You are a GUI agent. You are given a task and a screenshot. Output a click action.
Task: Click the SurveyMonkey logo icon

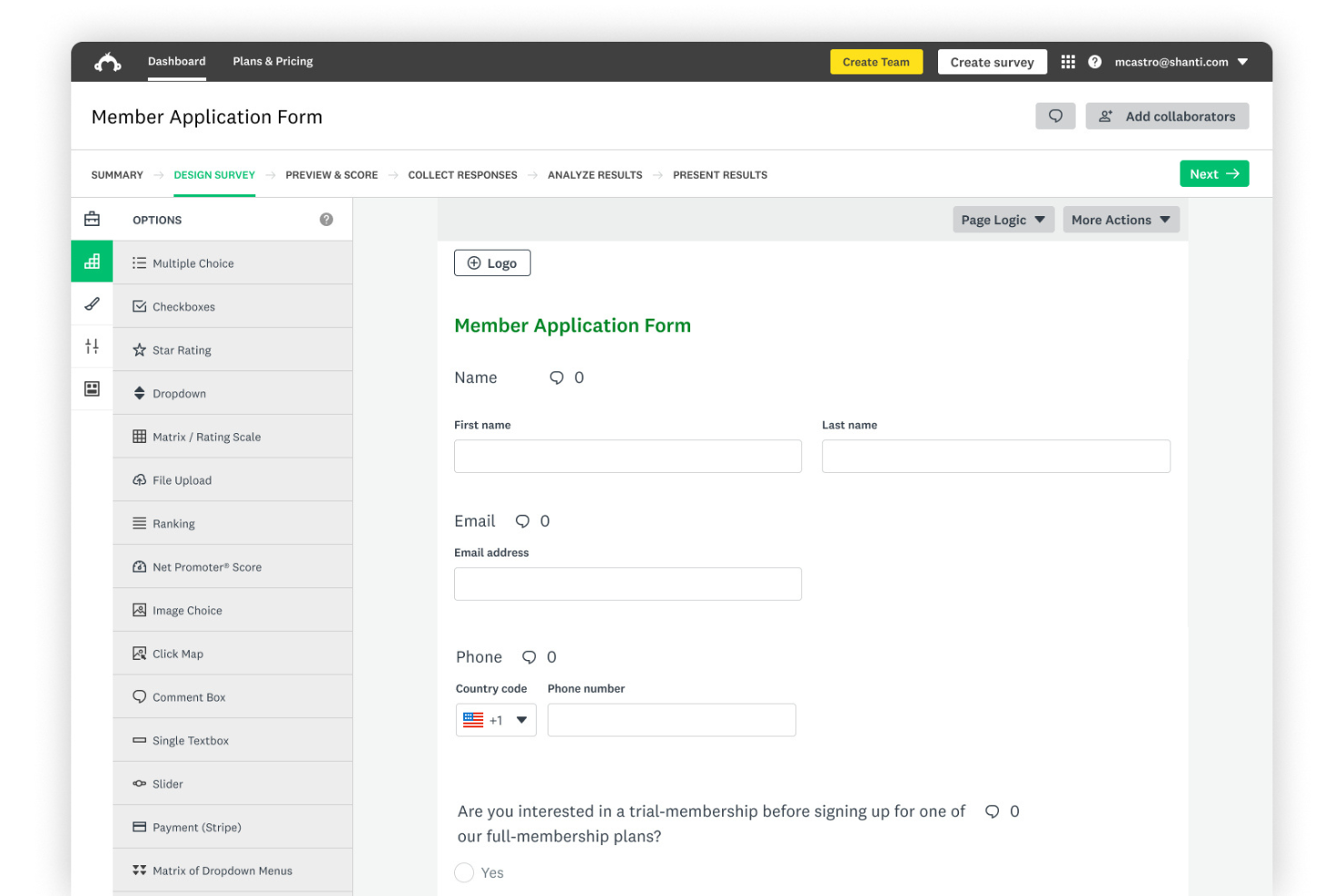(x=108, y=62)
